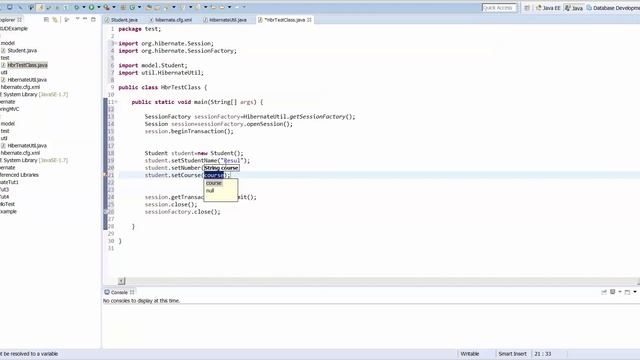Choose 'null' from the autocomplete popup

[x=210, y=191]
